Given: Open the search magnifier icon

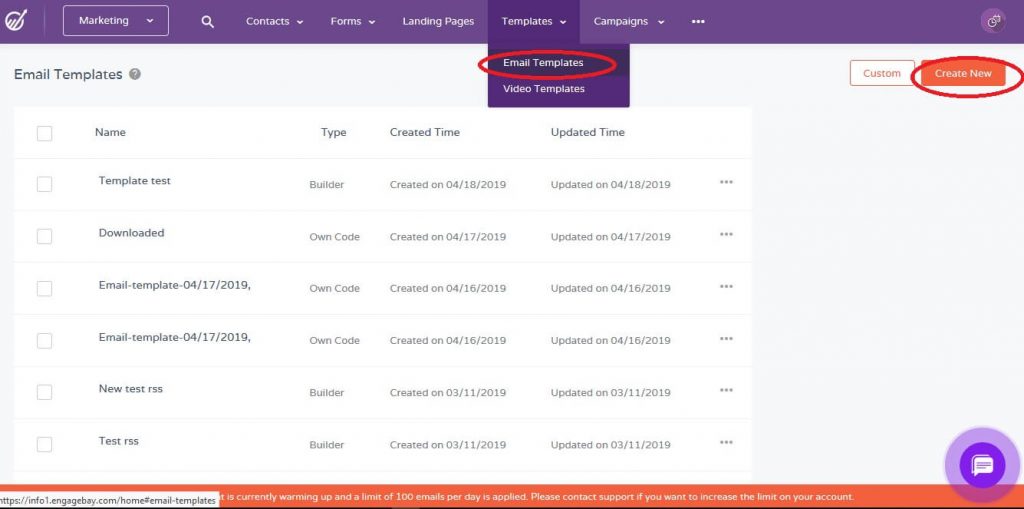Looking at the screenshot, I should tap(207, 22).
